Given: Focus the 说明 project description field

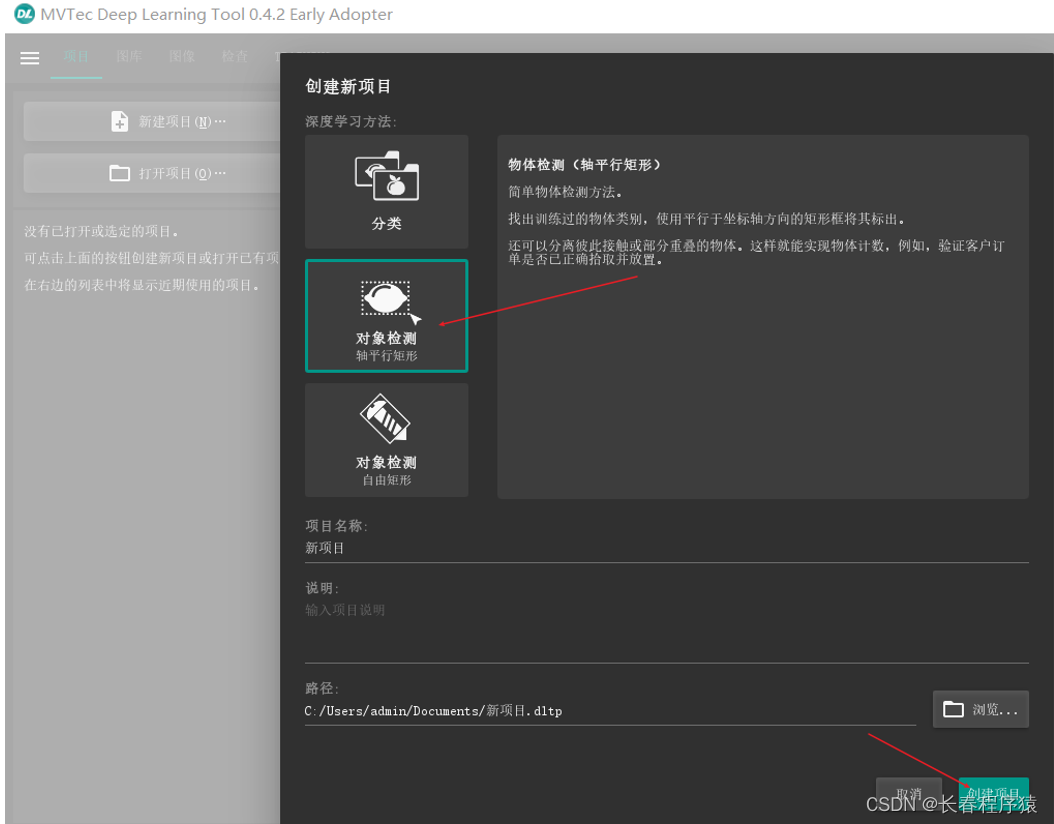Looking at the screenshot, I should click(667, 630).
